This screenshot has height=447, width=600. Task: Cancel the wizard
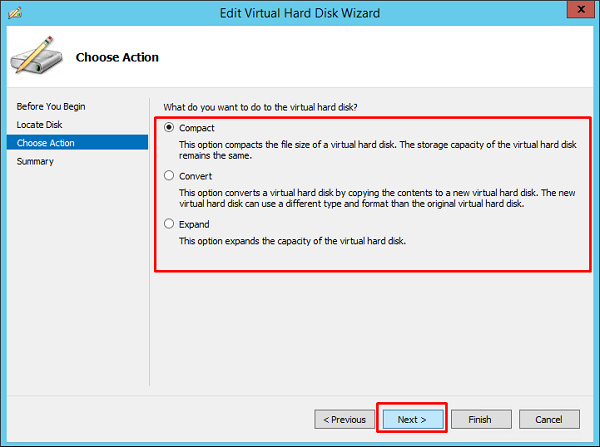click(549, 419)
